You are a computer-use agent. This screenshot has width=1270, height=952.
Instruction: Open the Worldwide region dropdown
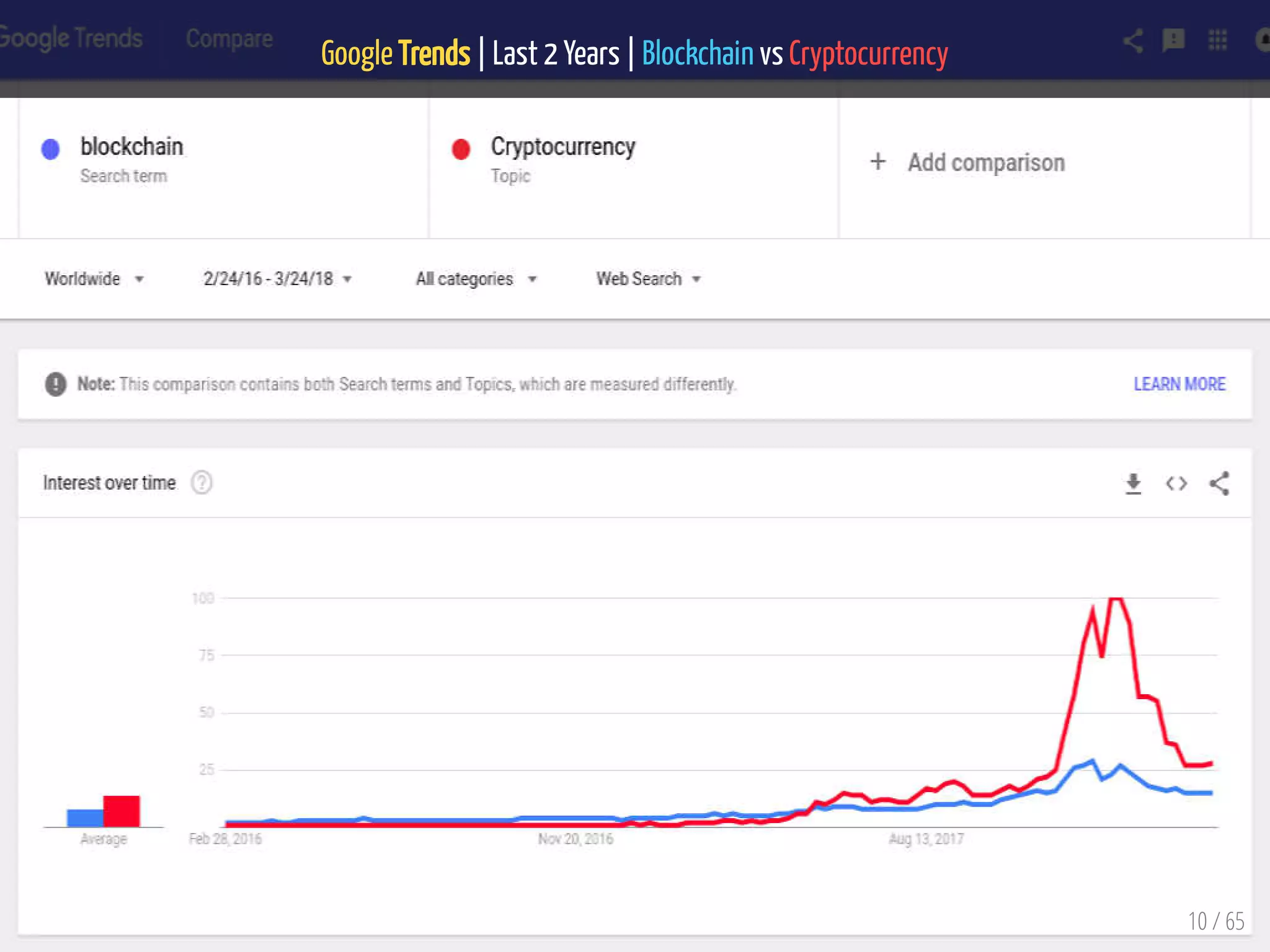click(x=94, y=279)
